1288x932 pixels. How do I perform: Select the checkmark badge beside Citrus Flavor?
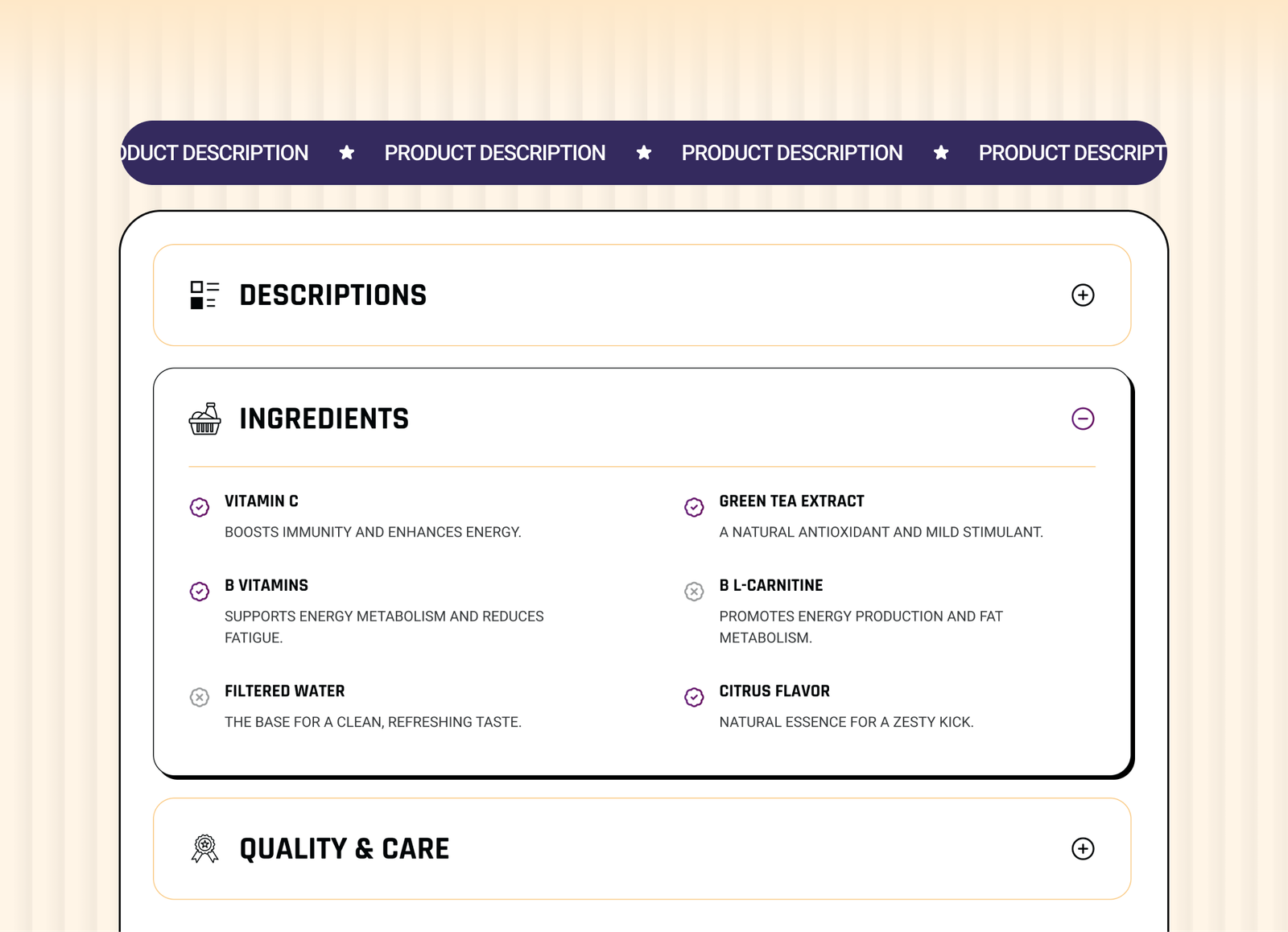(694, 697)
